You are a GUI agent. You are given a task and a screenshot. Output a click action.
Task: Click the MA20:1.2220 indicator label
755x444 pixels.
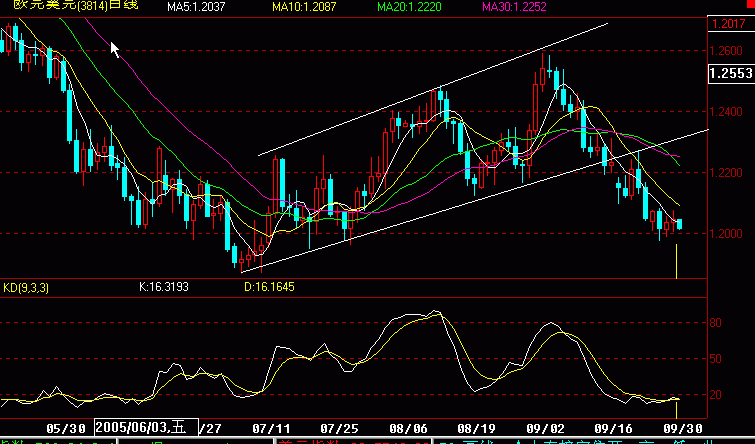[x=409, y=7]
